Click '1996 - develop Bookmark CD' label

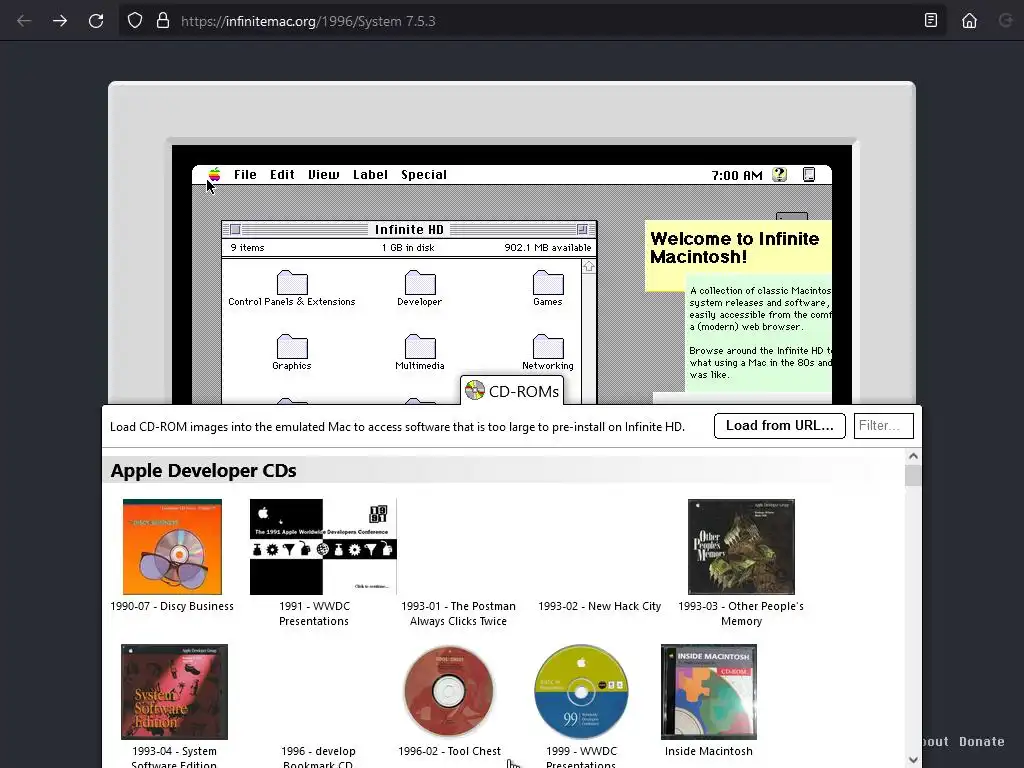pyautogui.click(x=318, y=757)
